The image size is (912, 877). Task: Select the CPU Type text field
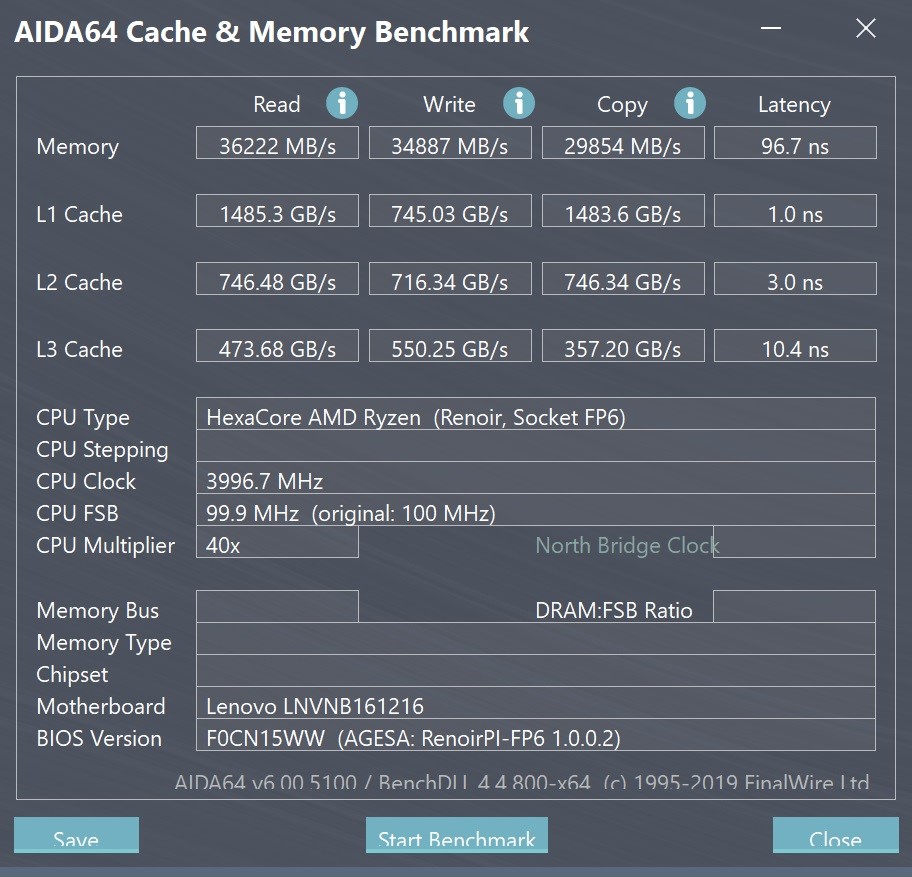coord(536,413)
